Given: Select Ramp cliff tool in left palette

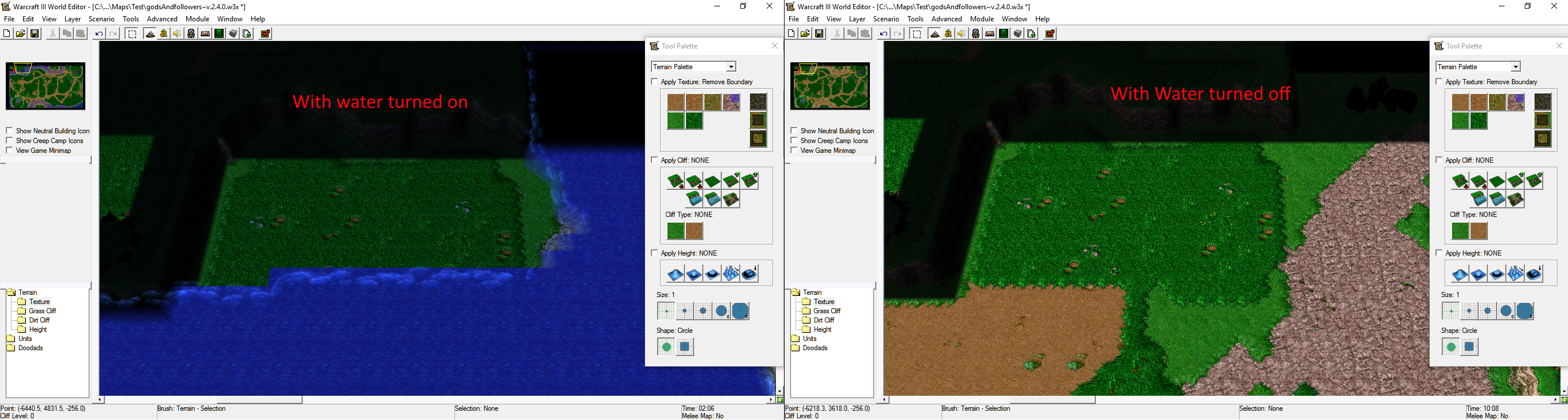Looking at the screenshot, I should pos(731,198).
